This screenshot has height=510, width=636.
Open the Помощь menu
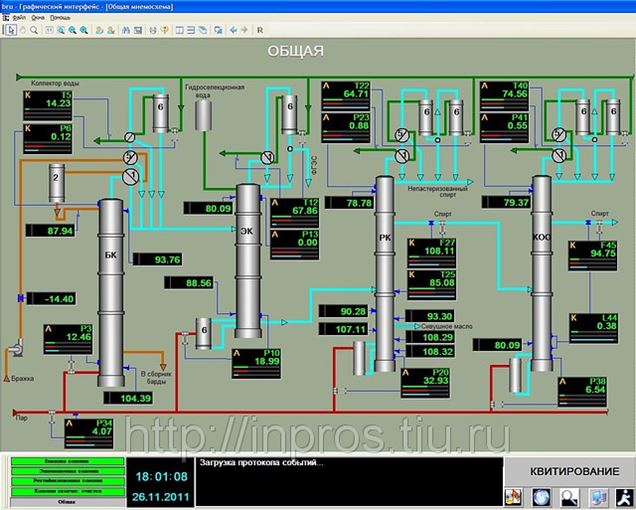60,18
